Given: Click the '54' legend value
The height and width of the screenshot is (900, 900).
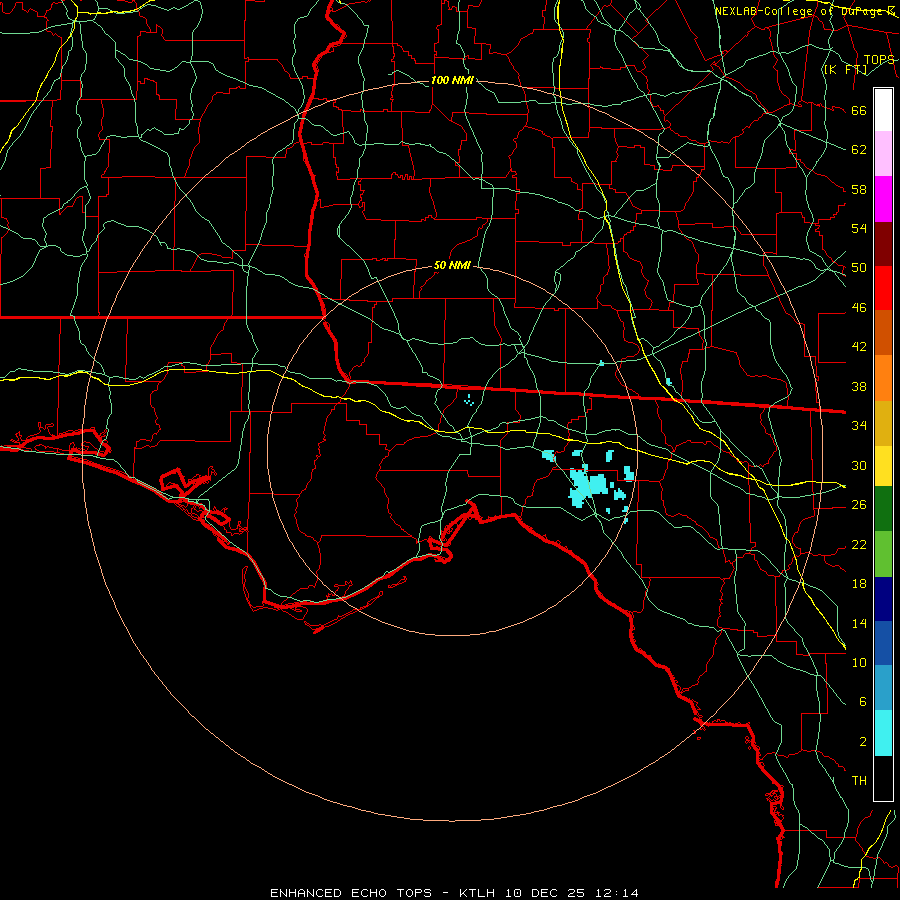Looking at the screenshot, I should [x=859, y=228].
